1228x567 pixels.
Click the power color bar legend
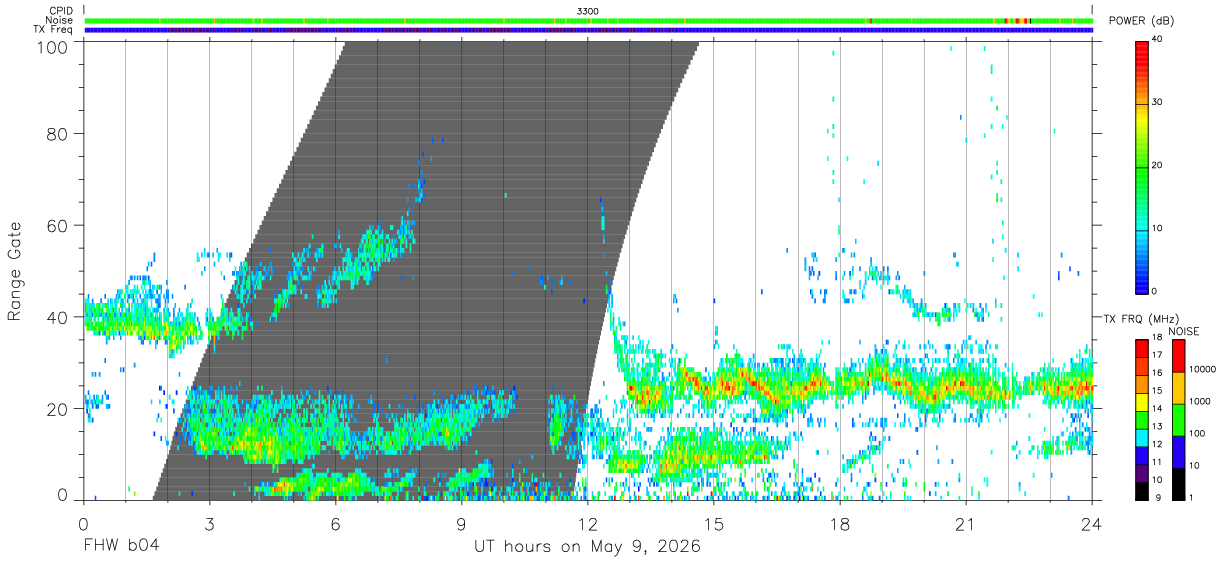[x=1142, y=166]
